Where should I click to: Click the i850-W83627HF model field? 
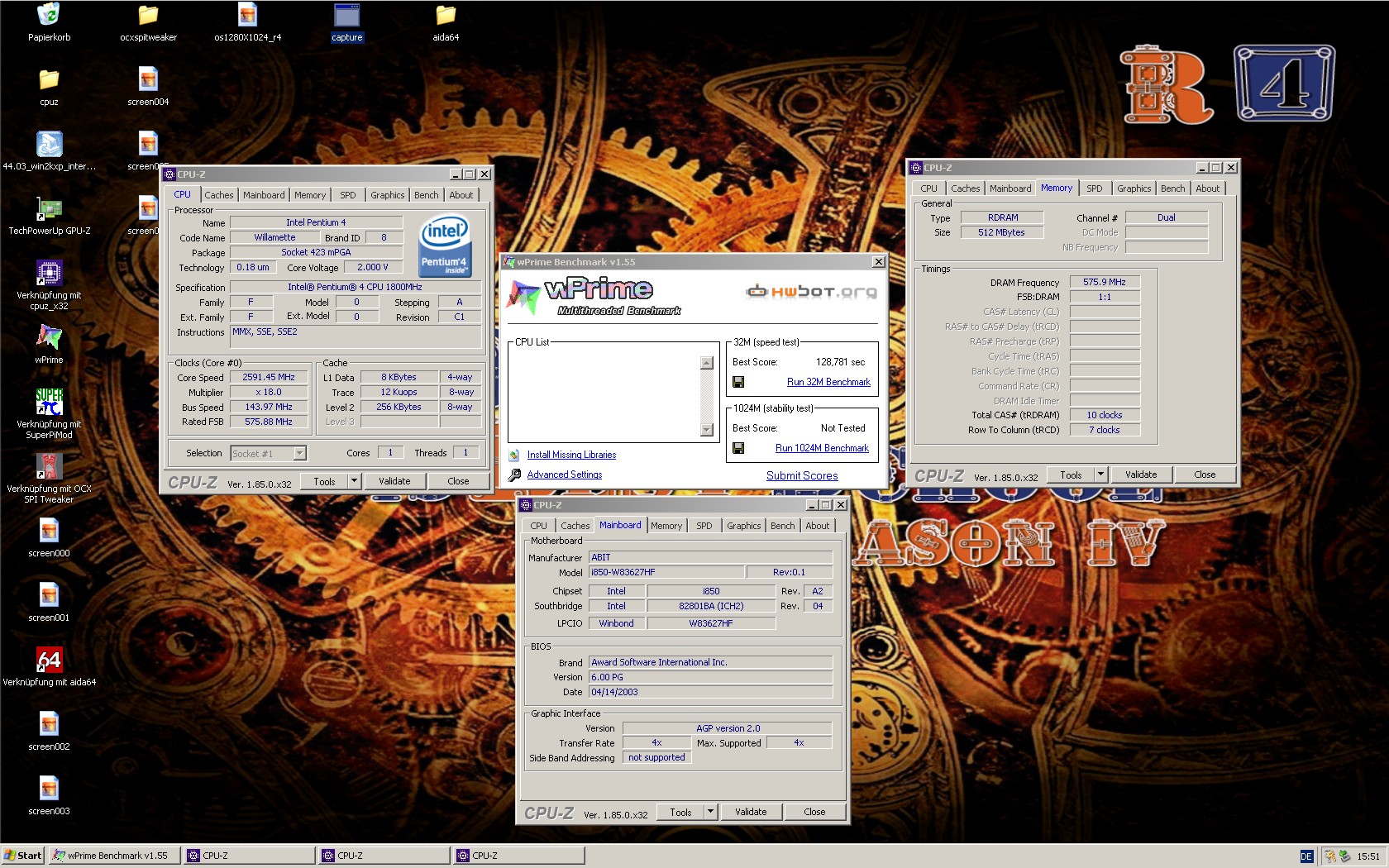point(666,572)
